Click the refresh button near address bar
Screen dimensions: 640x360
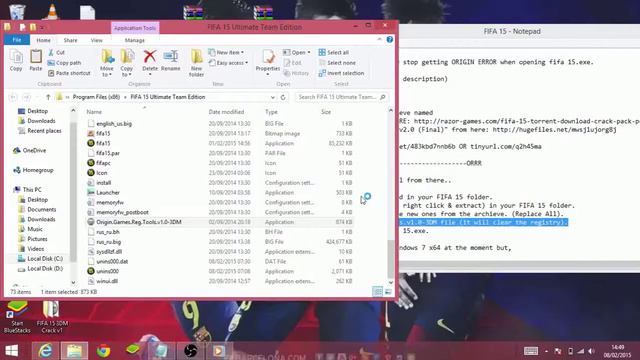pos(283,97)
